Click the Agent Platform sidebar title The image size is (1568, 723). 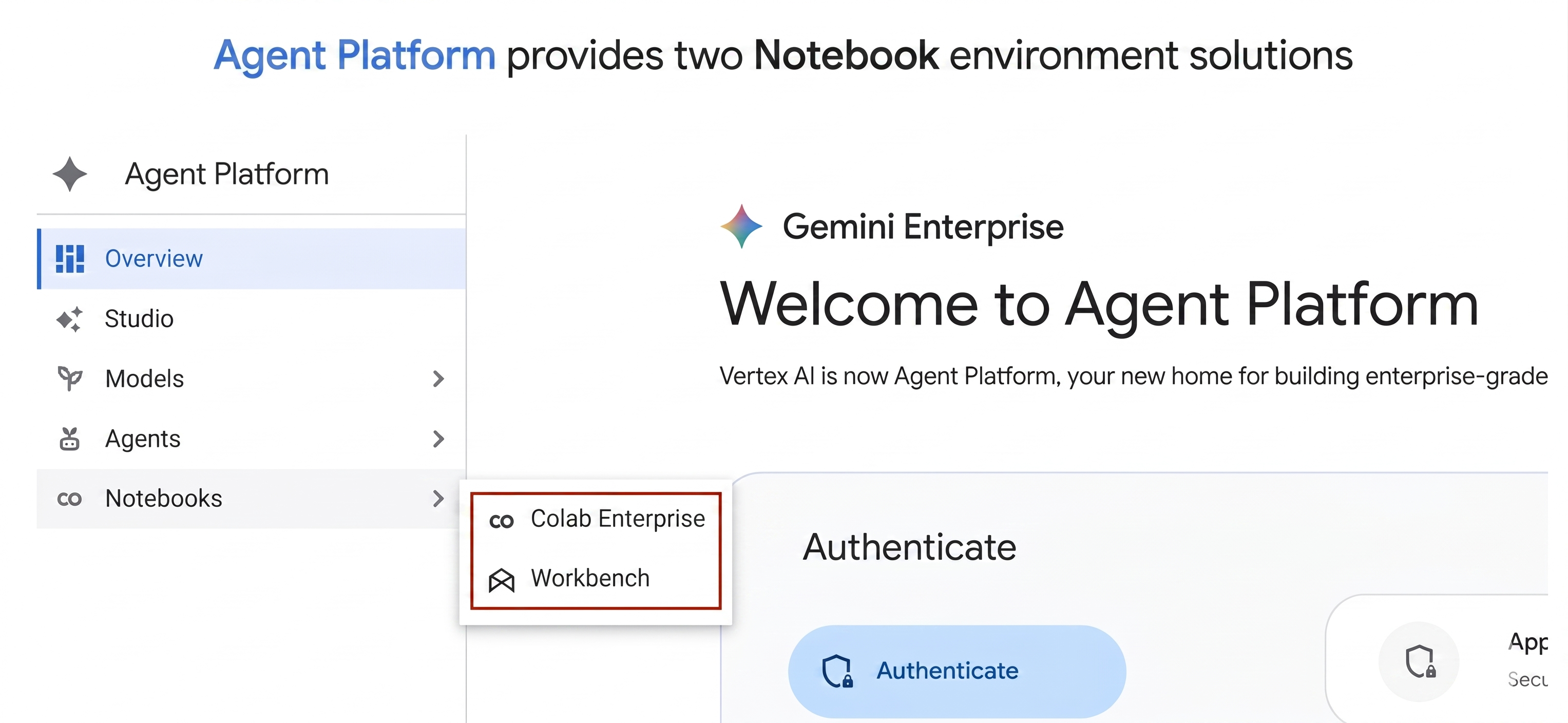(x=227, y=175)
